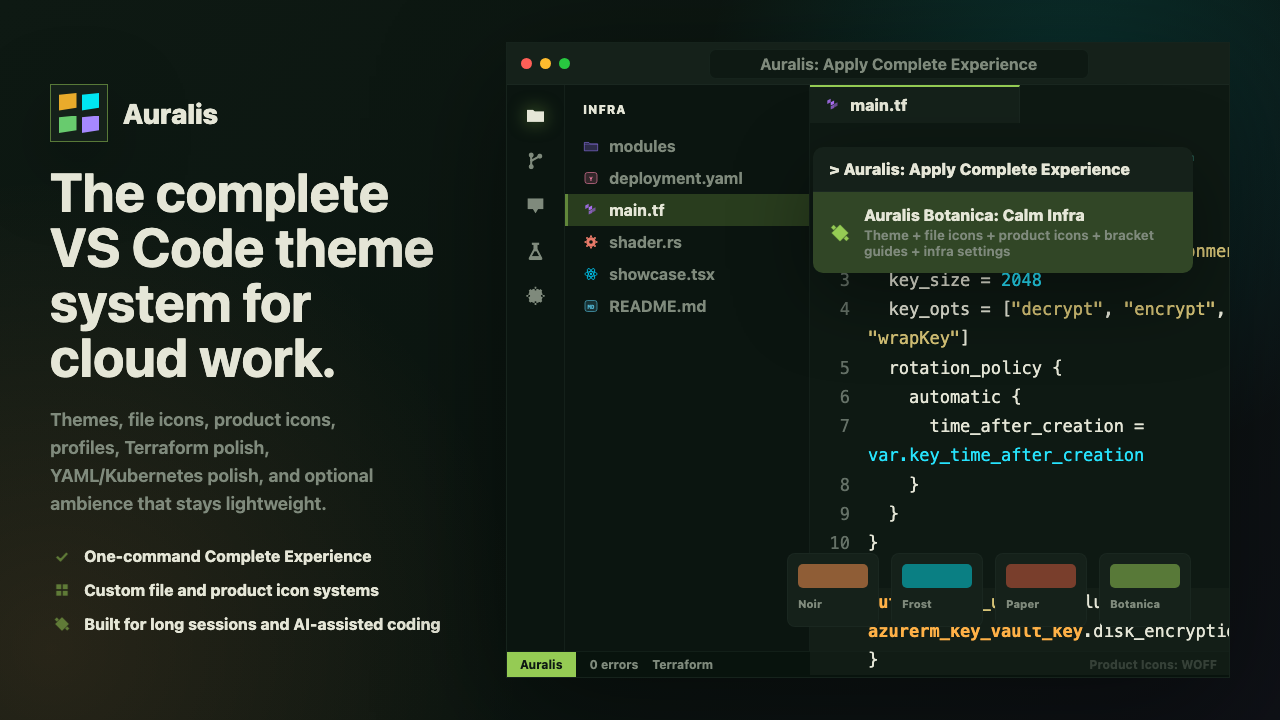1280x720 pixels.
Task: Open the Testing flask icon
Action: click(x=535, y=251)
